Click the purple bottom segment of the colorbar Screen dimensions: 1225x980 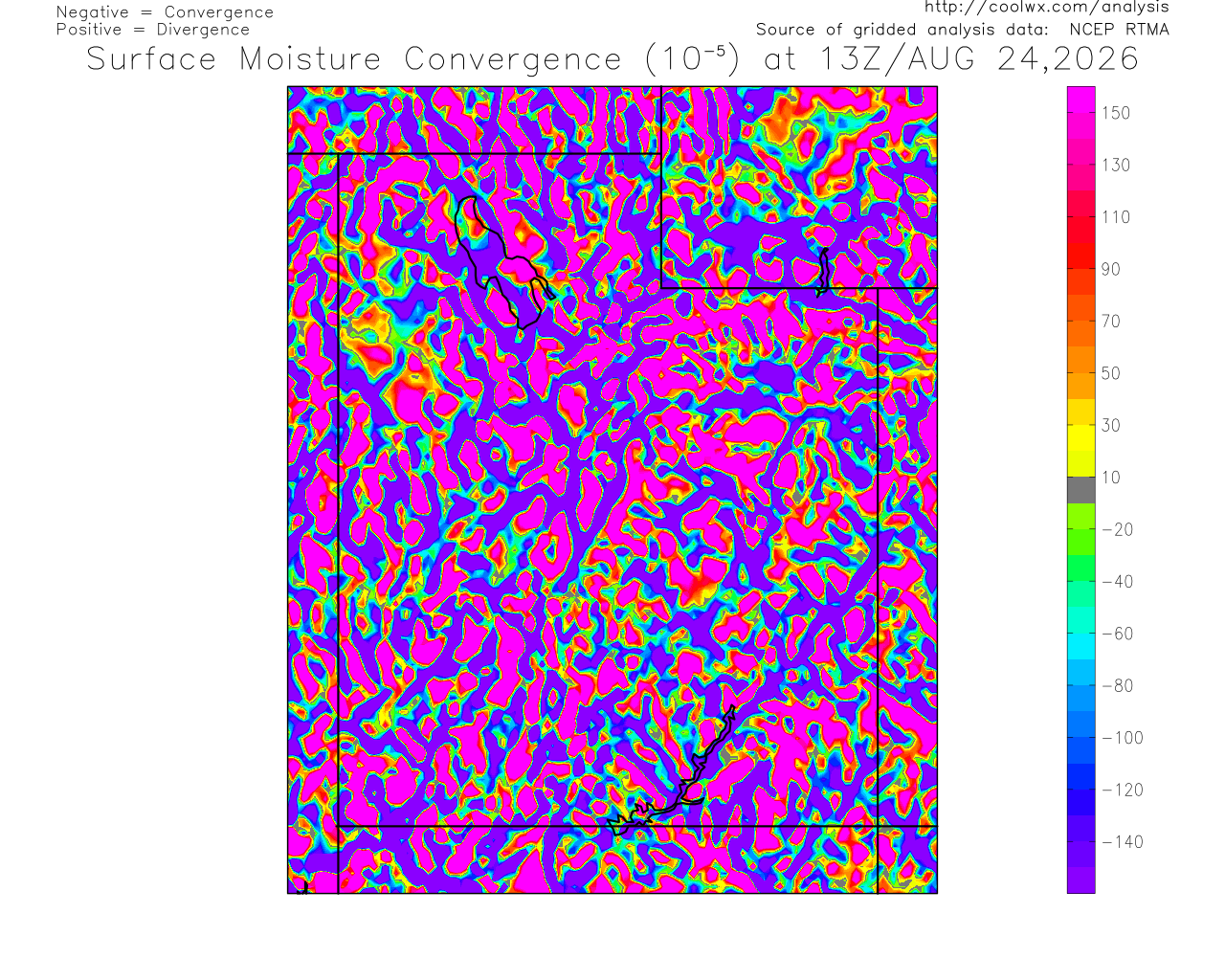(x=1081, y=880)
